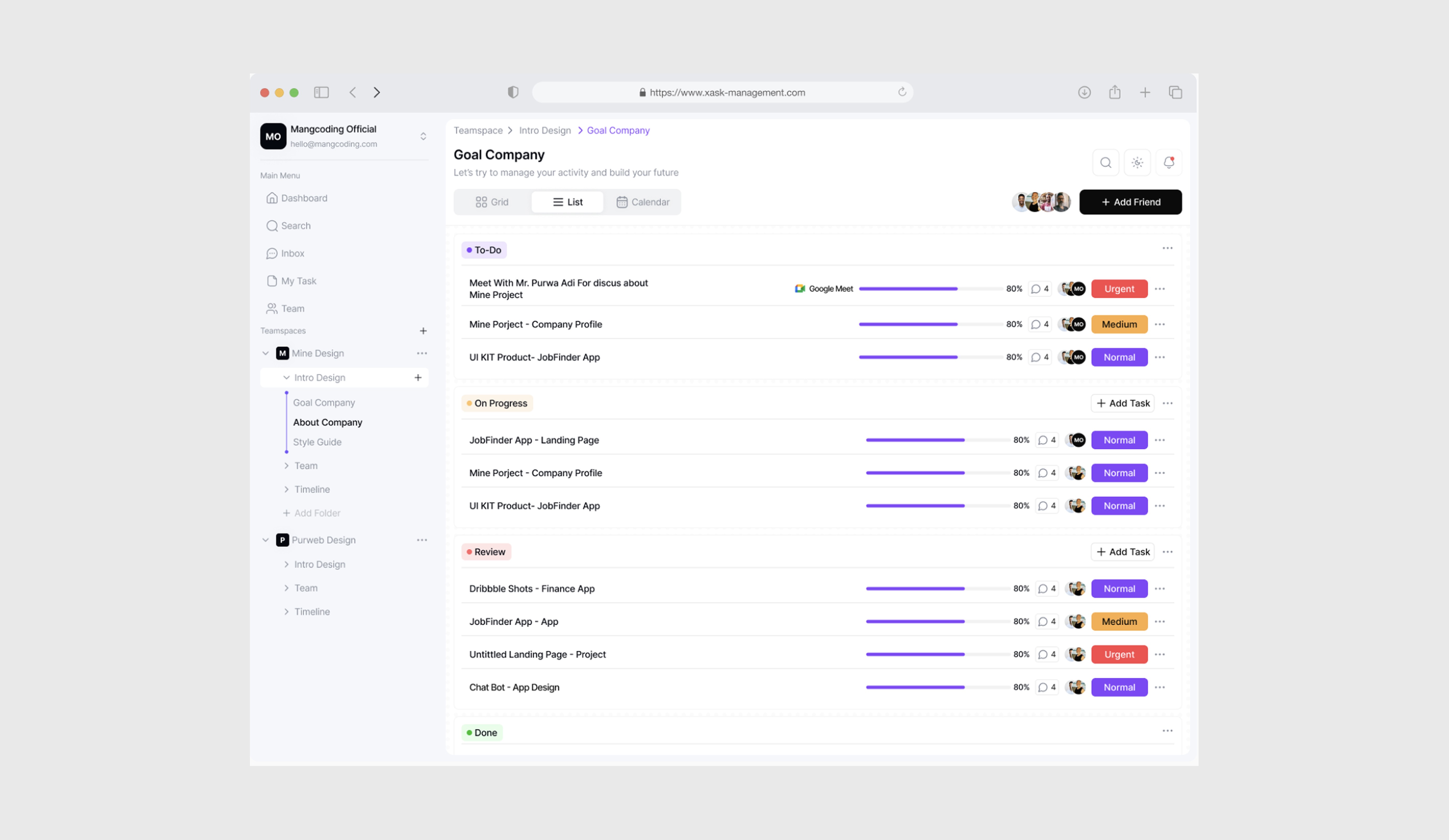Screen dimensions: 1449x840
Task: Click the browser share icon
Action: pos(1114,92)
